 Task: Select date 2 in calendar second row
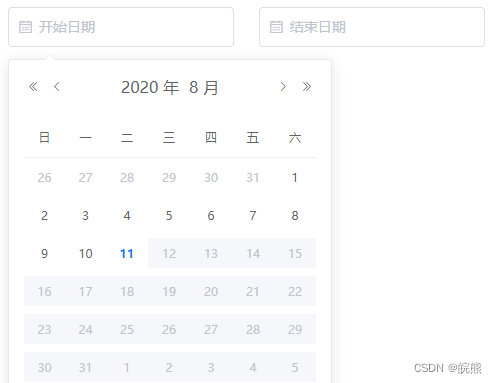click(x=44, y=216)
